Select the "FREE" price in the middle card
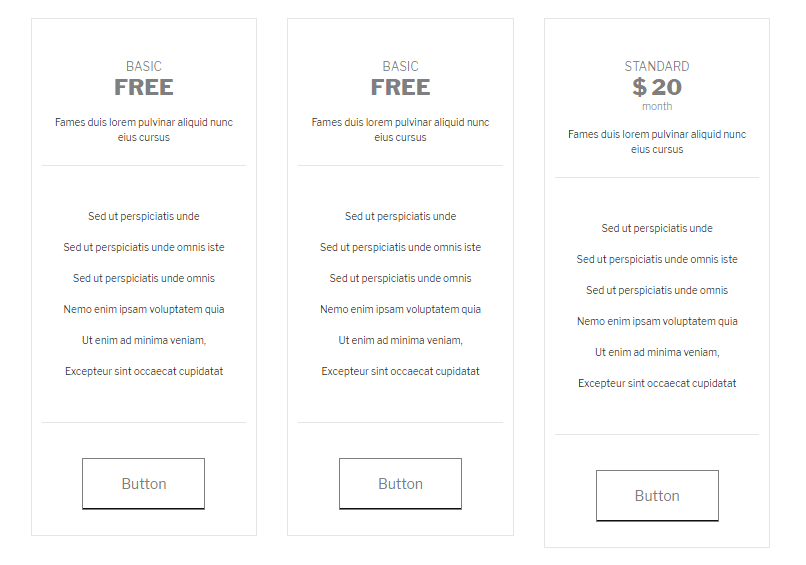 pyautogui.click(x=400, y=87)
